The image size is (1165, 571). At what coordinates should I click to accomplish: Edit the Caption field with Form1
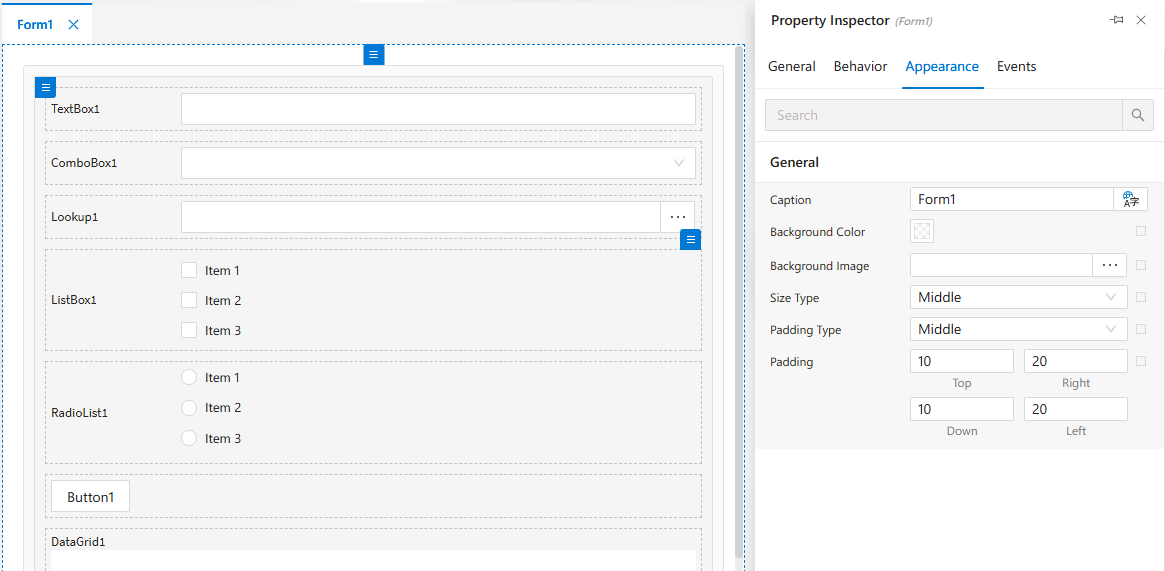1011,199
